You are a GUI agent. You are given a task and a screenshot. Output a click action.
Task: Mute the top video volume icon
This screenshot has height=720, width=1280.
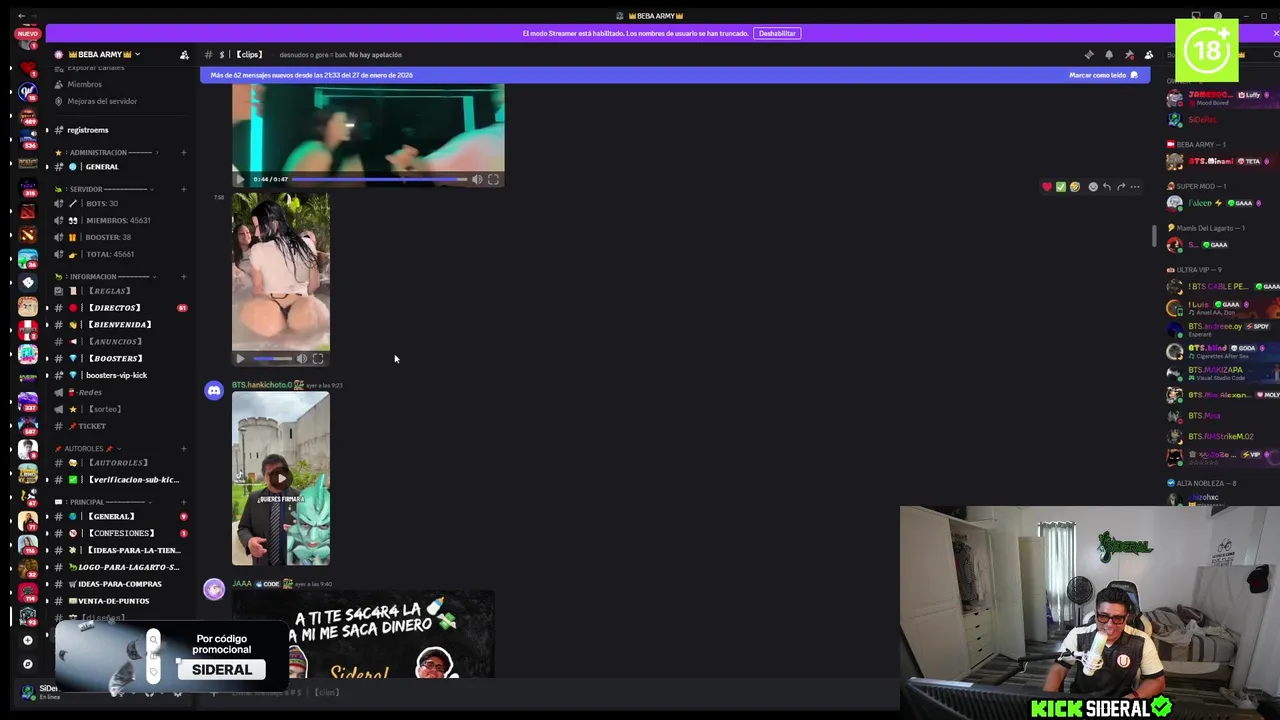(477, 180)
